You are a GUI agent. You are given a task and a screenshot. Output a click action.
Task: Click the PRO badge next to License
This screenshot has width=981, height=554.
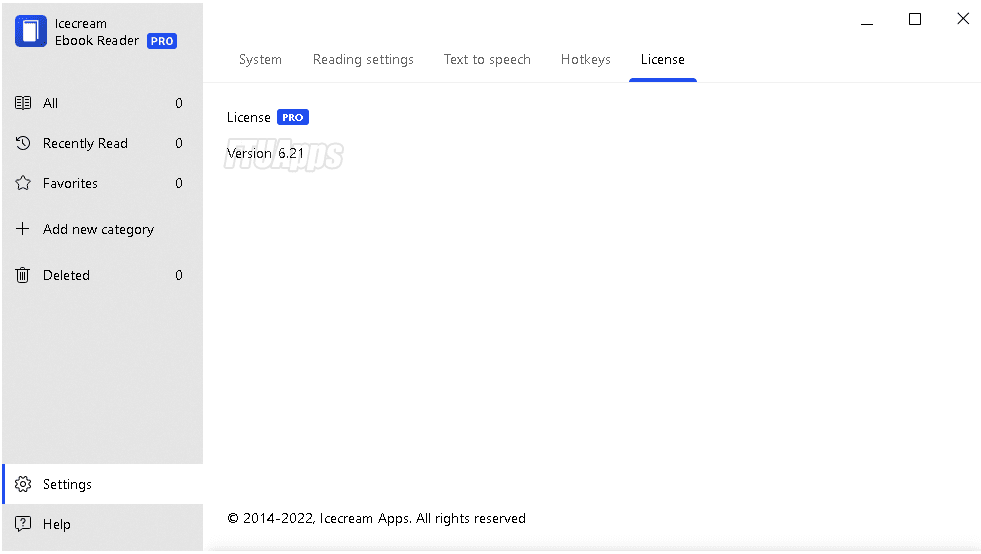tap(293, 117)
